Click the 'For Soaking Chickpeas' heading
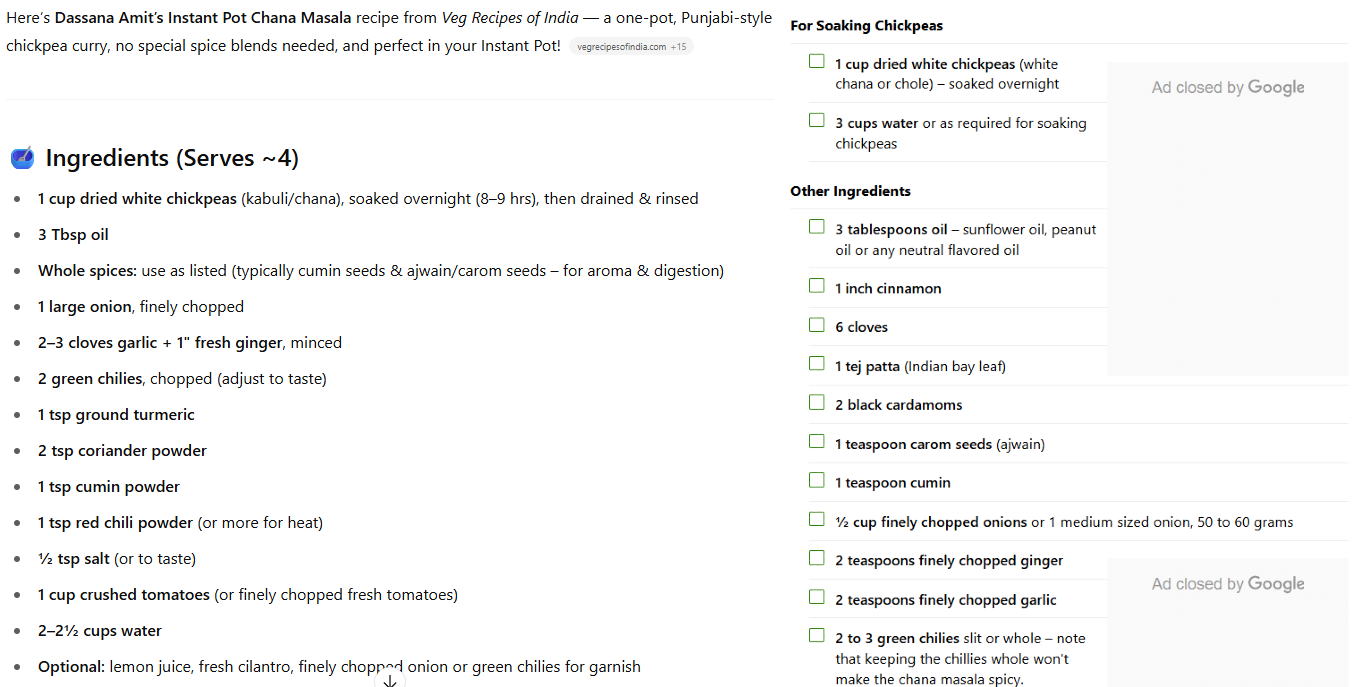1362x687 pixels. (866, 26)
